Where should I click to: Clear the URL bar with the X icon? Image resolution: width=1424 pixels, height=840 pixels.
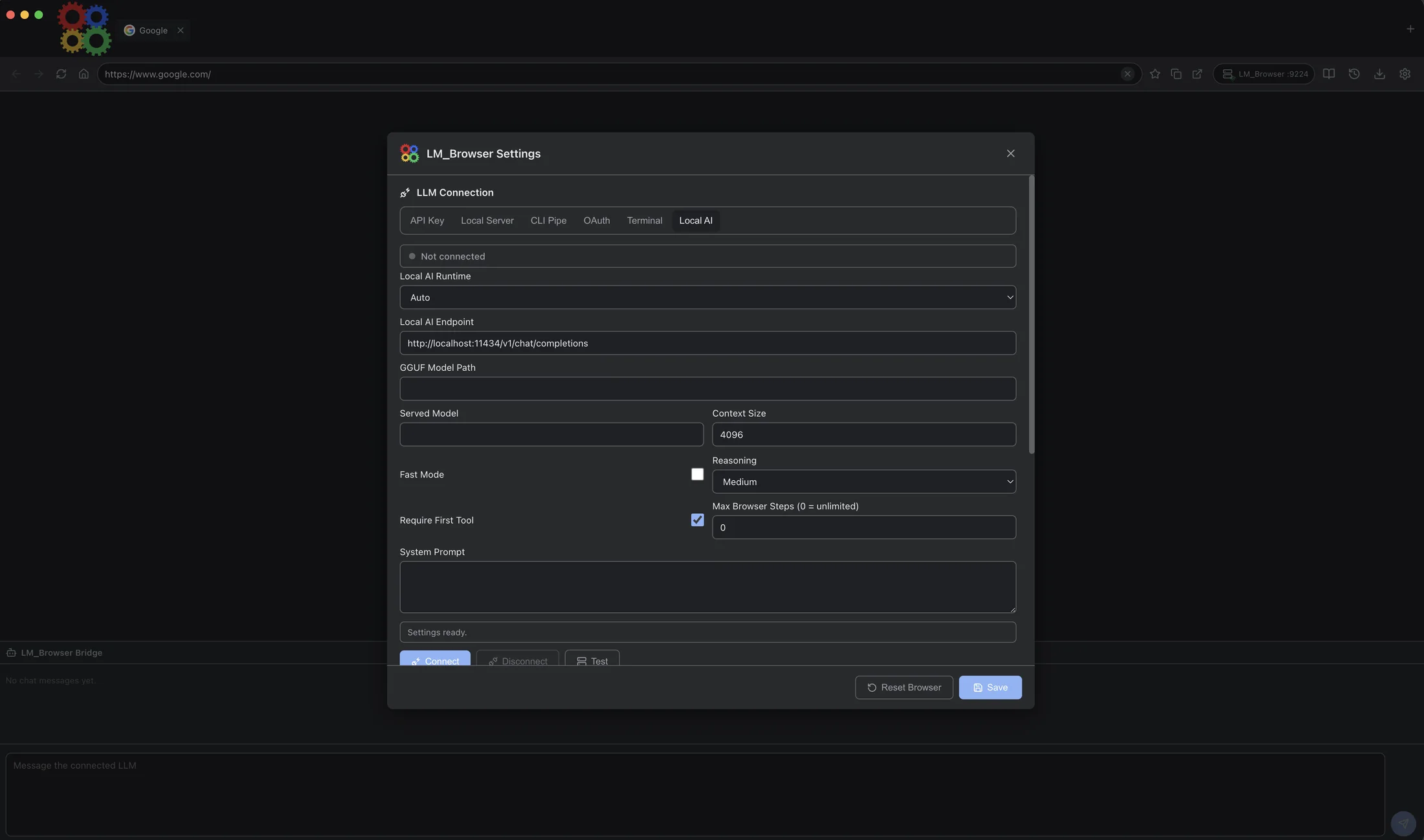coord(1128,74)
